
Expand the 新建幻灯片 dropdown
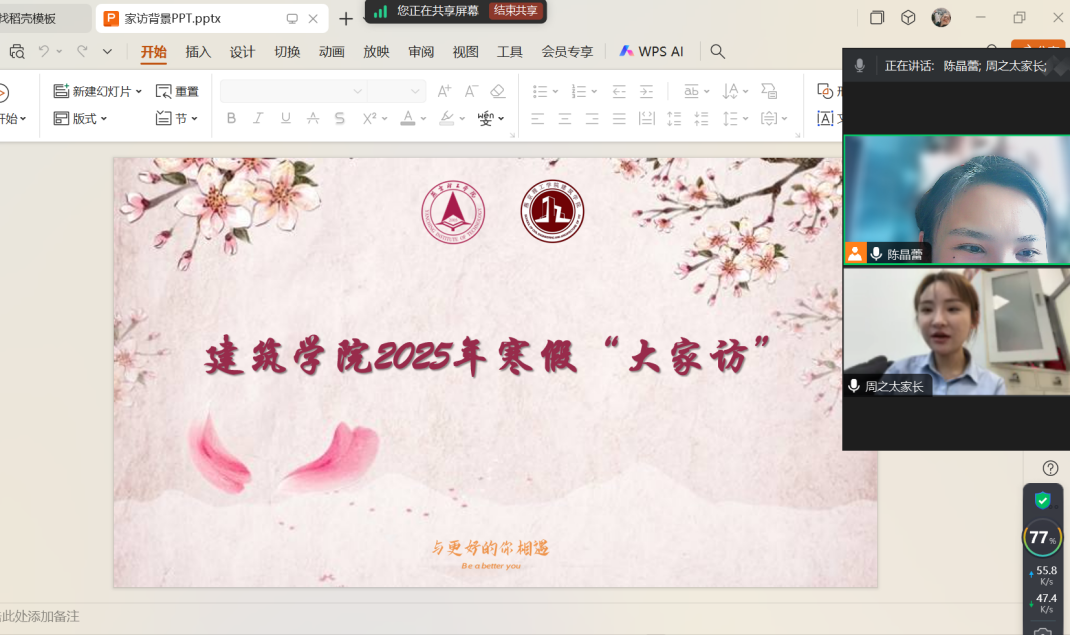138,92
